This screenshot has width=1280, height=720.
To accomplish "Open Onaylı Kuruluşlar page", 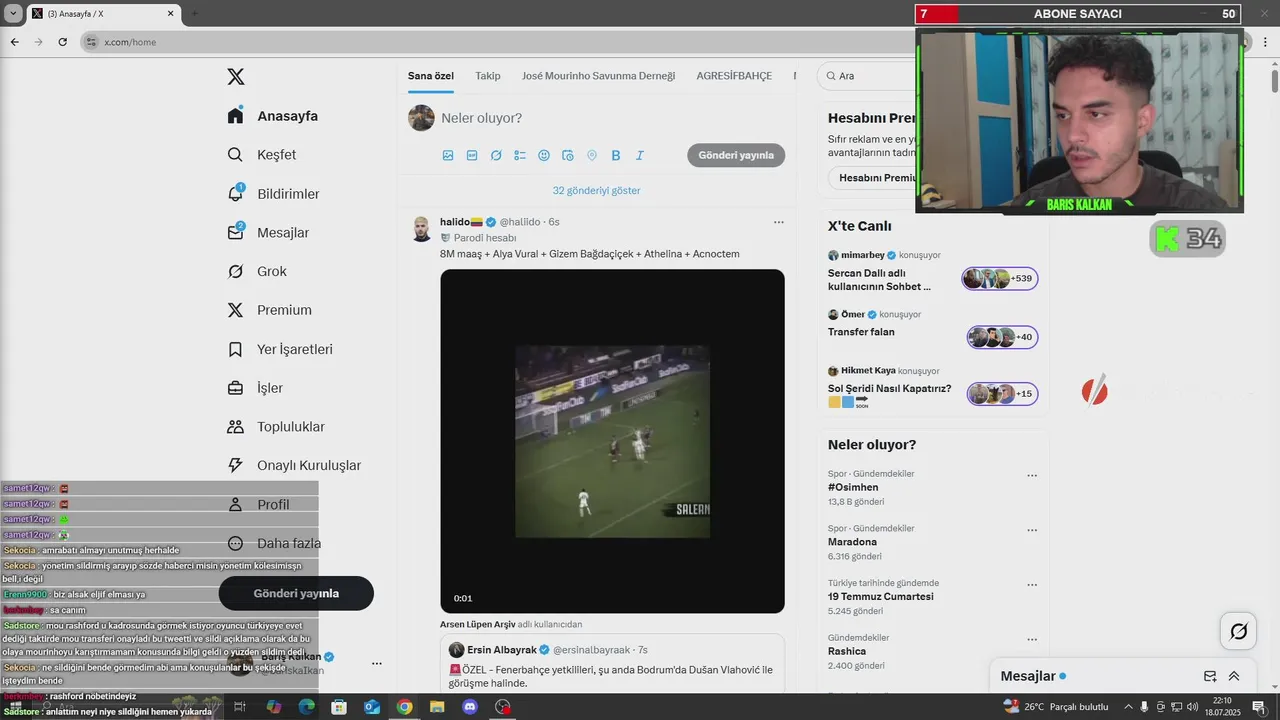I will click(294, 465).
